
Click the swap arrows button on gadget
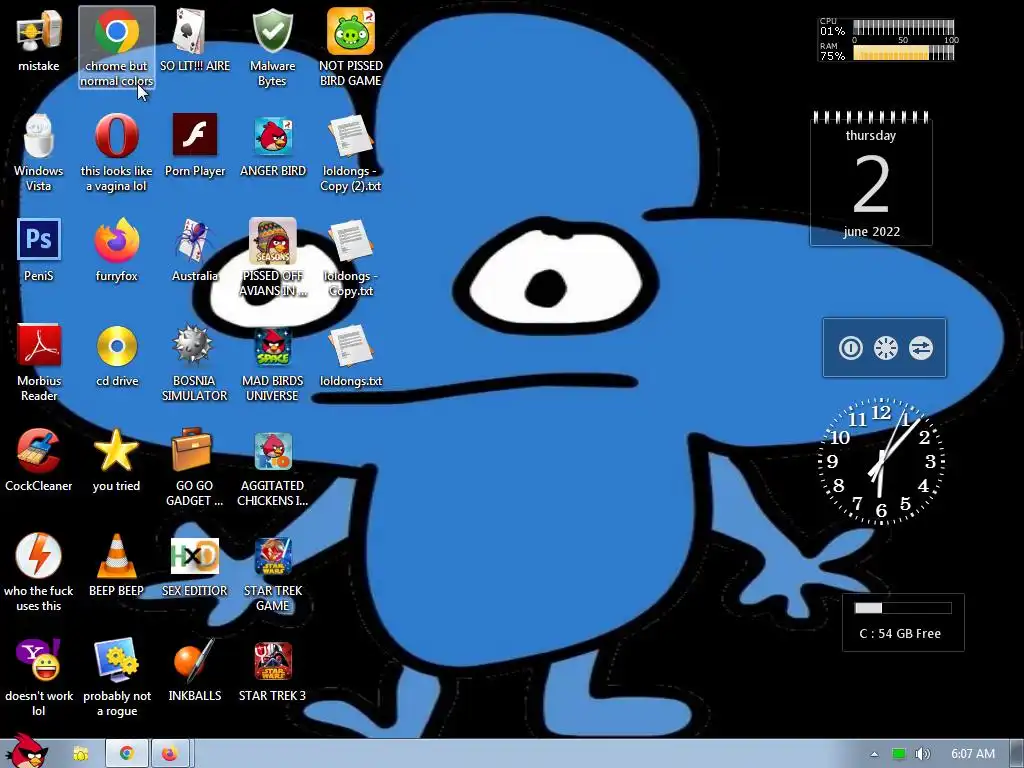[x=921, y=347]
